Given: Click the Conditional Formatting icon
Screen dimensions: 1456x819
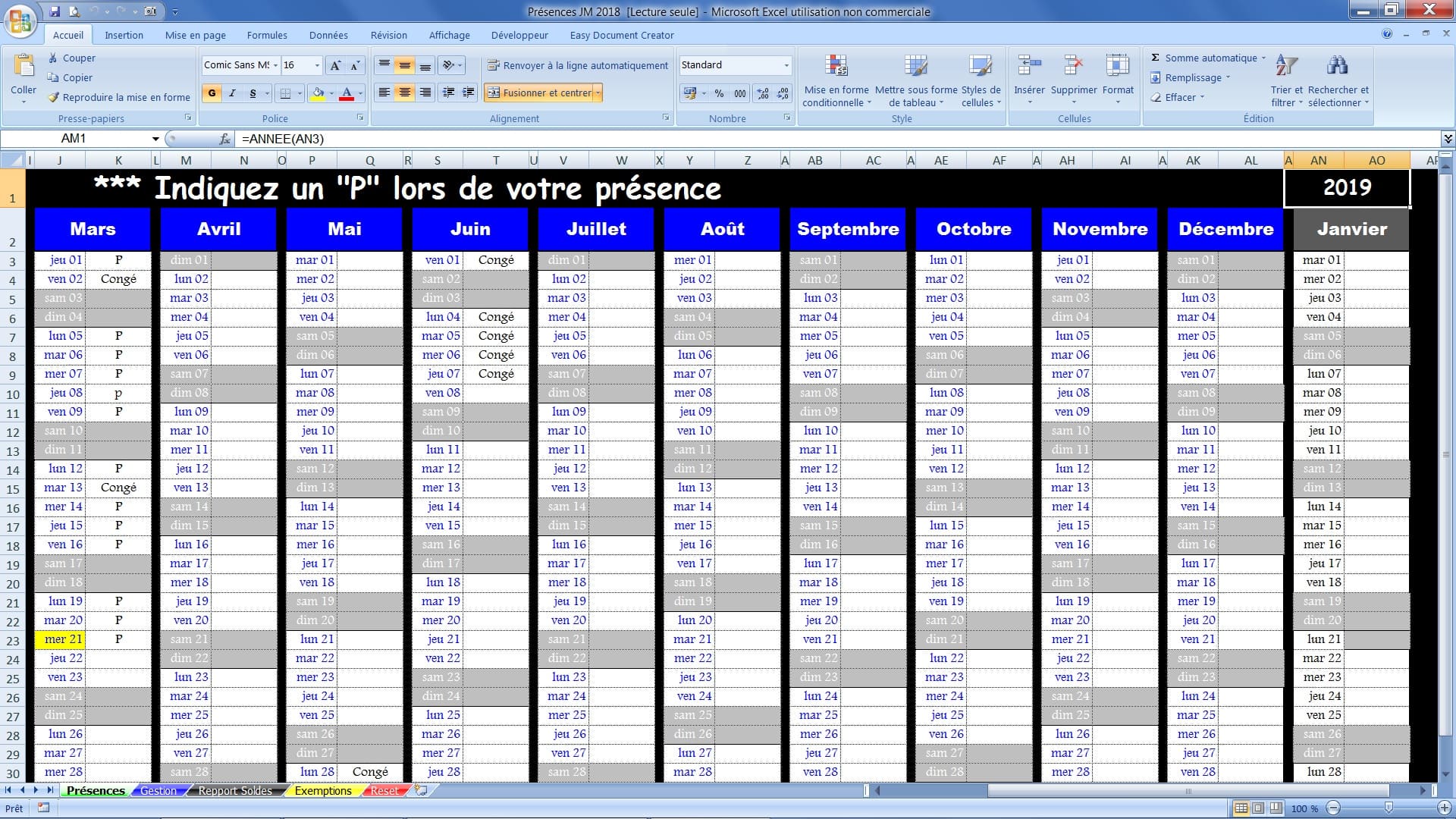Looking at the screenshot, I should (x=836, y=67).
